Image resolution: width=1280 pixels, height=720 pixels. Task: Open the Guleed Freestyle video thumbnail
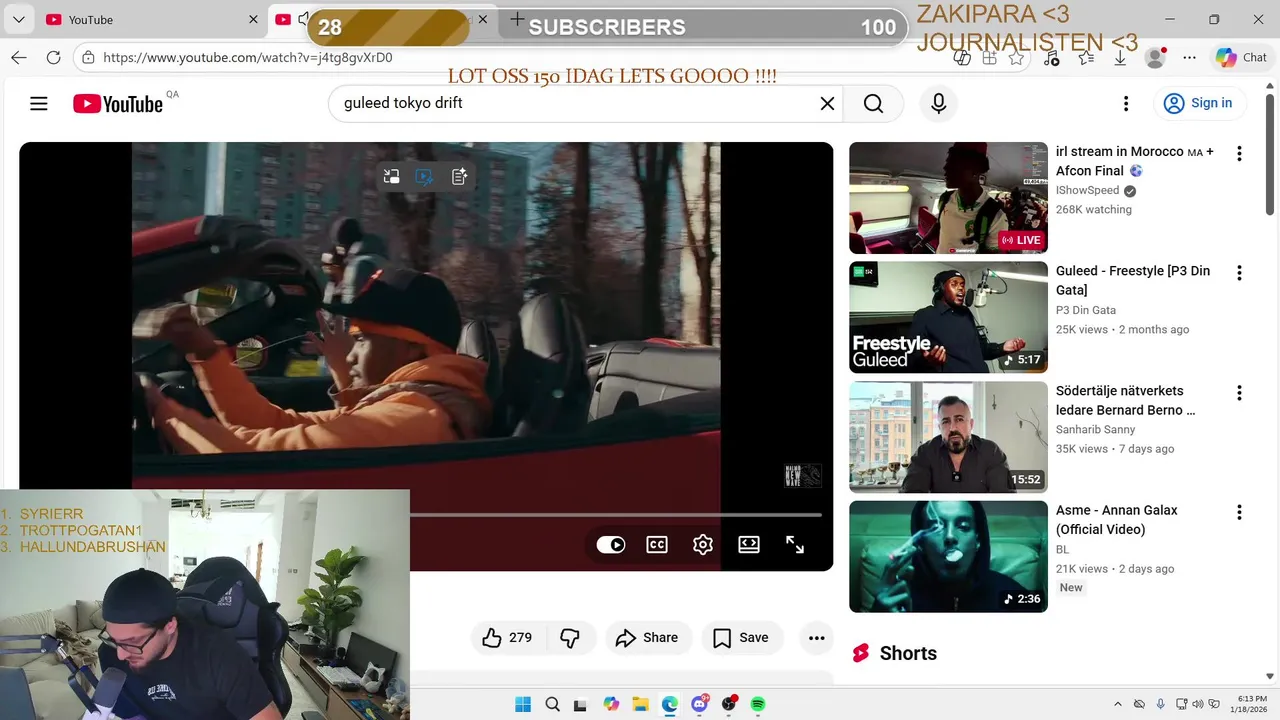pos(948,317)
